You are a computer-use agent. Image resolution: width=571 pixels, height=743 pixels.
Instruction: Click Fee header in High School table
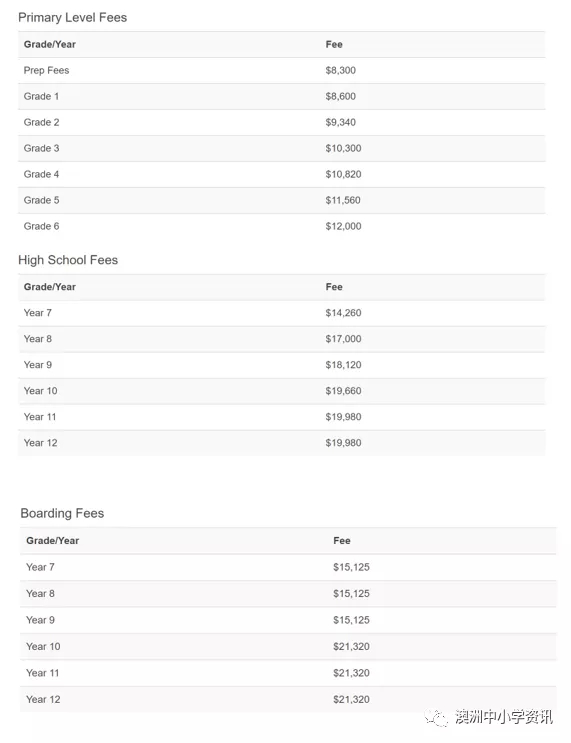click(x=334, y=287)
